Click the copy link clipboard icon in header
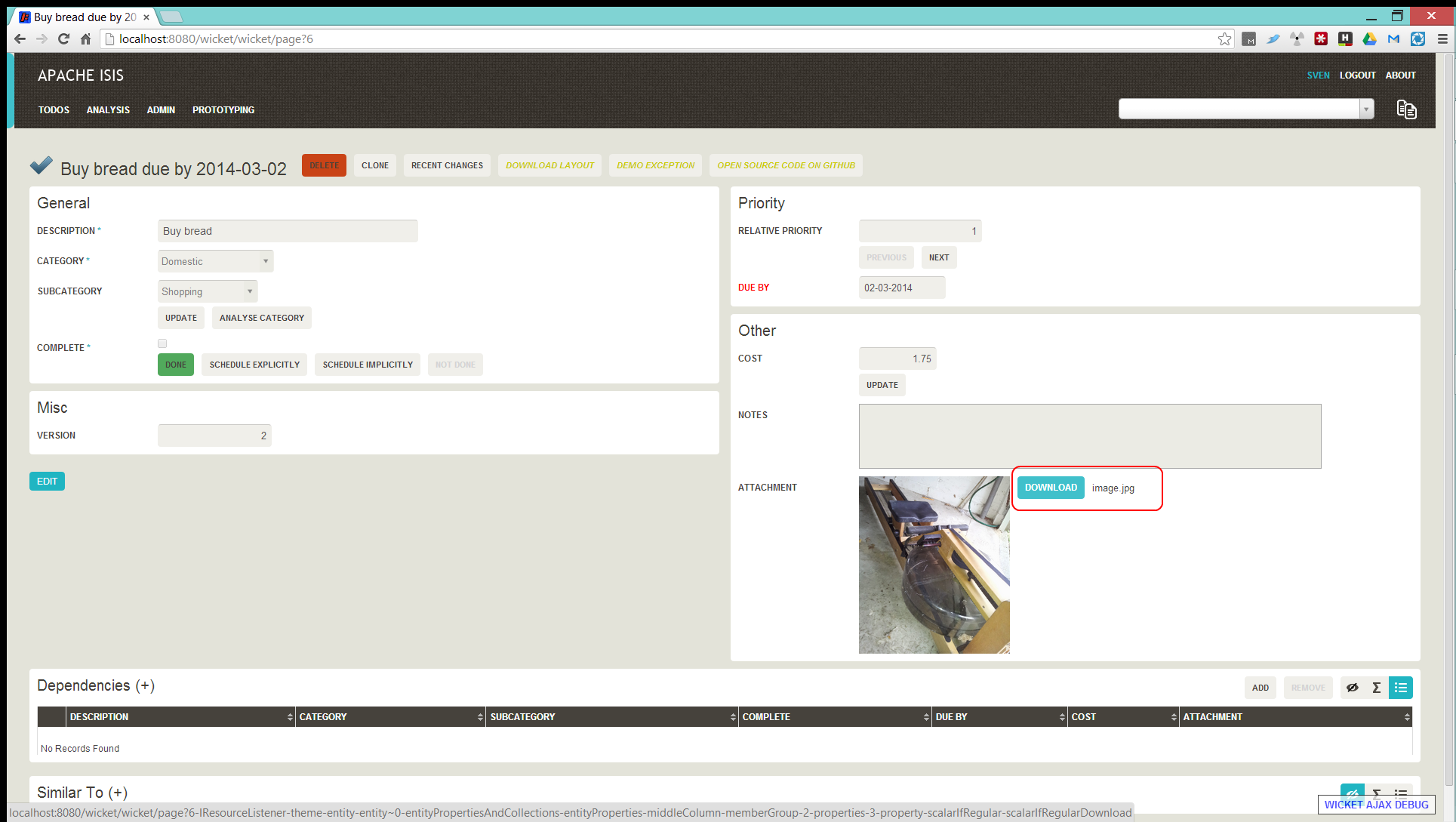This screenshot has height=822, width=1456. pyautogui.click(x=1406, y=109)
